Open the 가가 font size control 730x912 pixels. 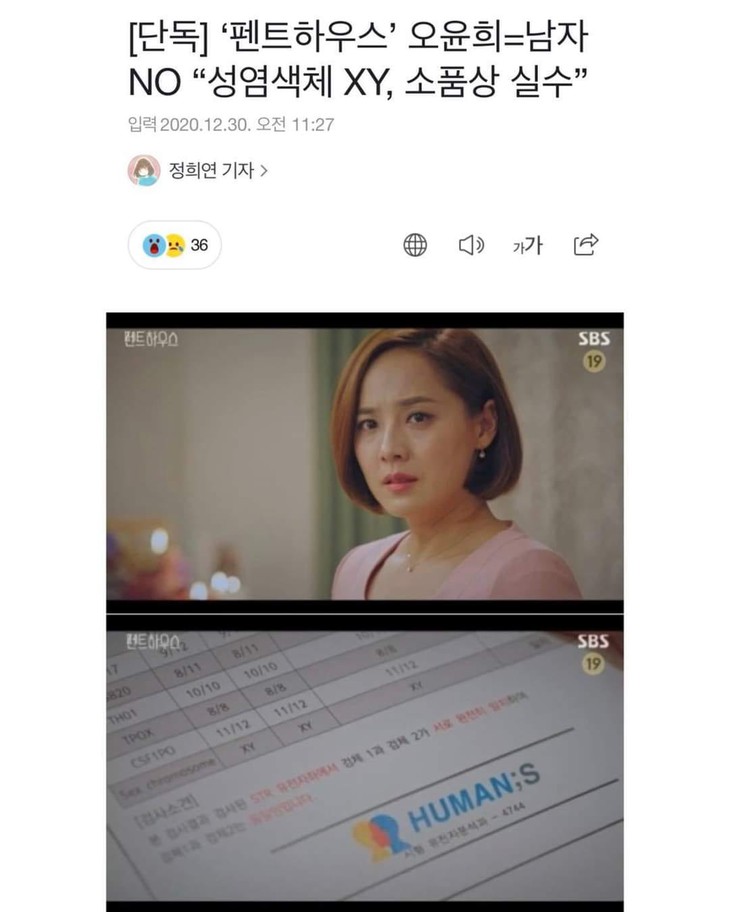(x=528, y=245)
